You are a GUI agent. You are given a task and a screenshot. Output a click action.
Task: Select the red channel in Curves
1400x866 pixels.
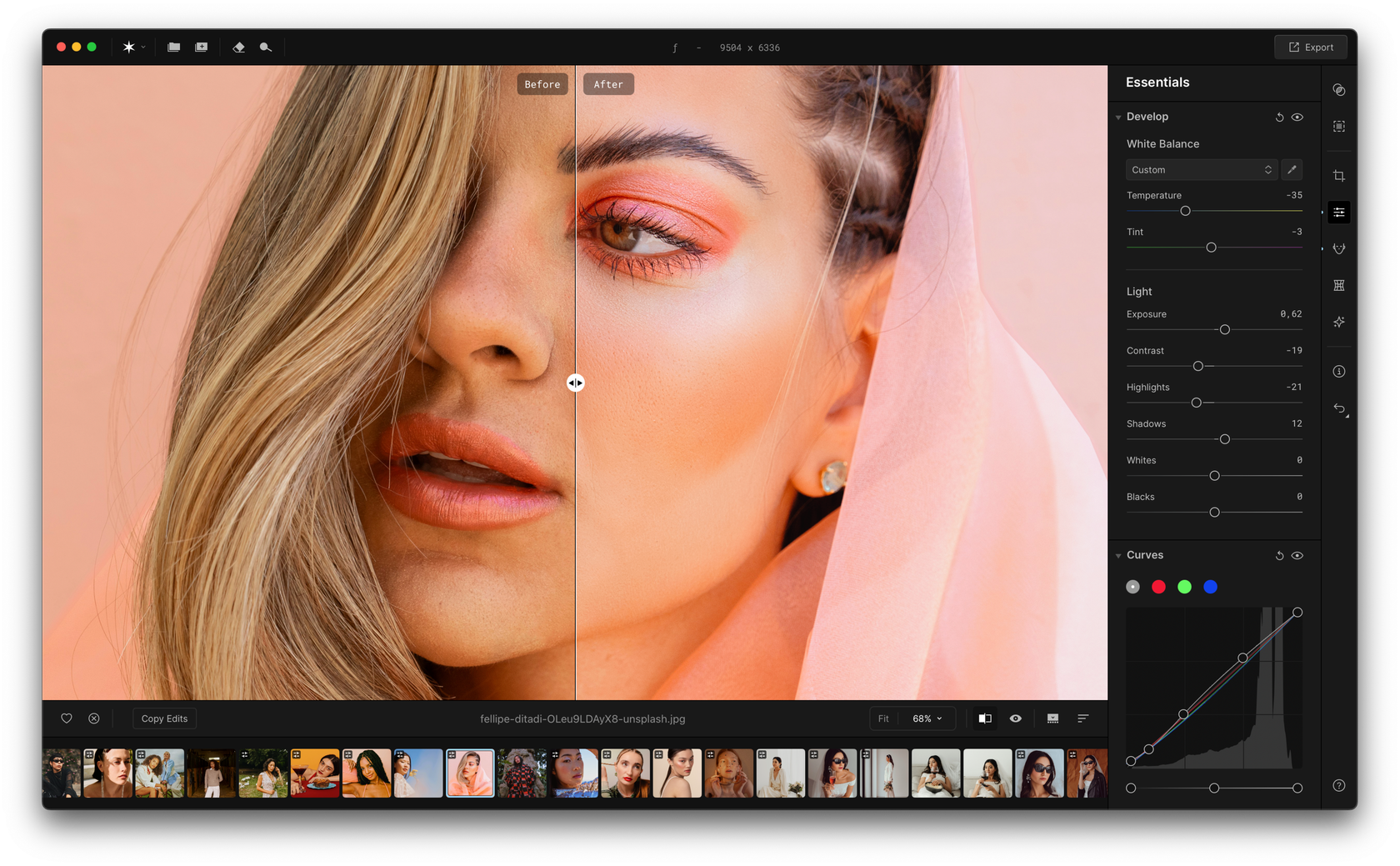point(1157,587)
